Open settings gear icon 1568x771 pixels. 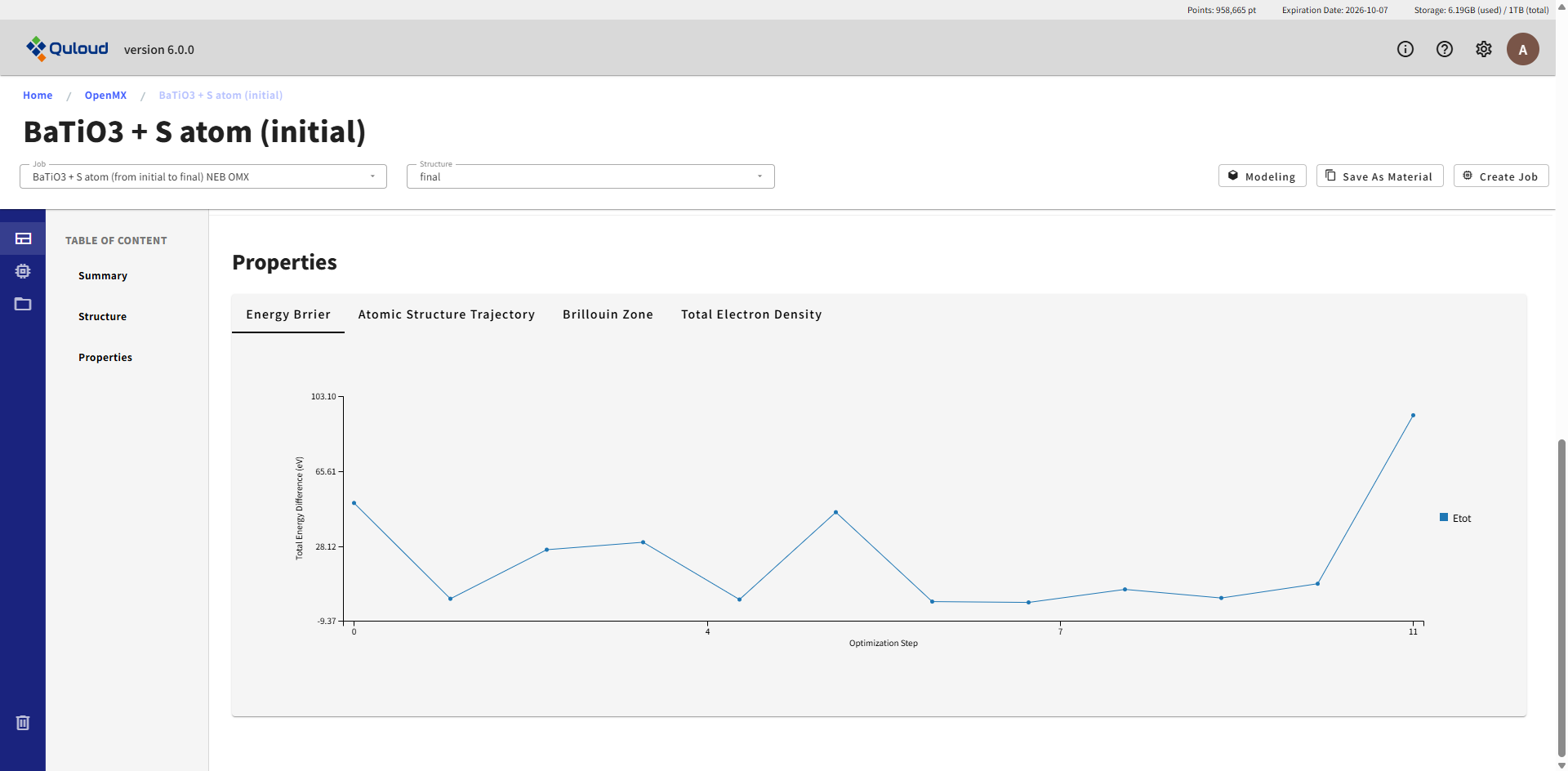click(1484, 49)
